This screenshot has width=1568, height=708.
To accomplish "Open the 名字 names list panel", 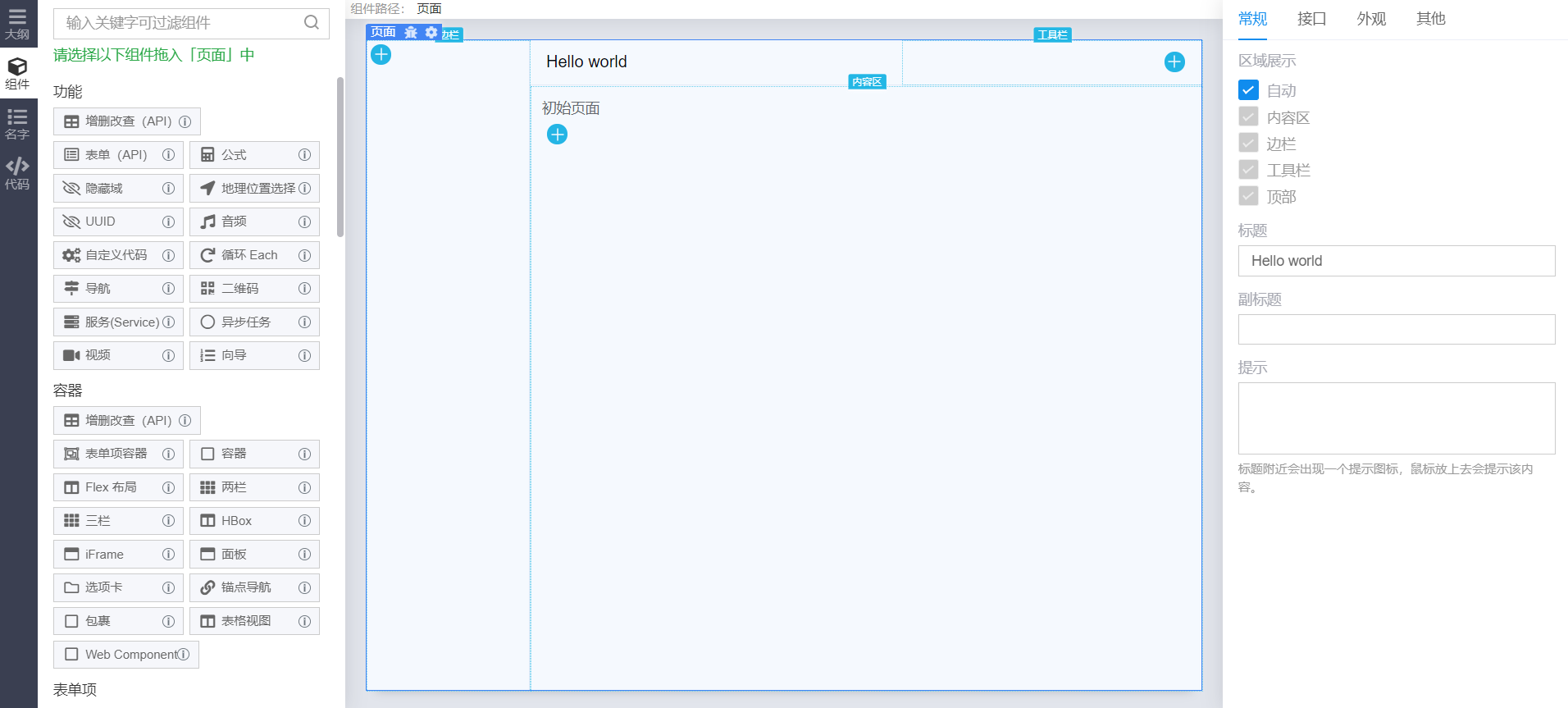I will coord(17,124).
